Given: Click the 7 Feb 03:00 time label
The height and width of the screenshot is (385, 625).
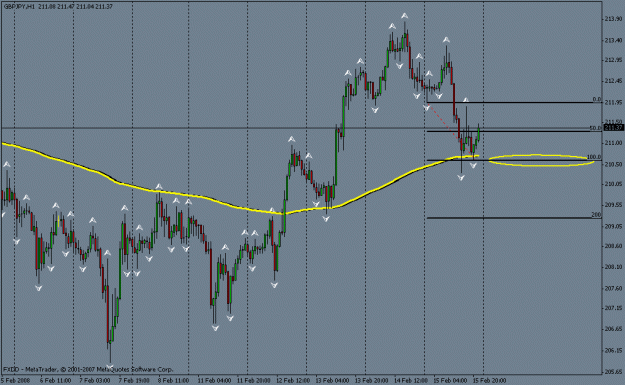Looking at the screenshot, I should pos(94,380).
